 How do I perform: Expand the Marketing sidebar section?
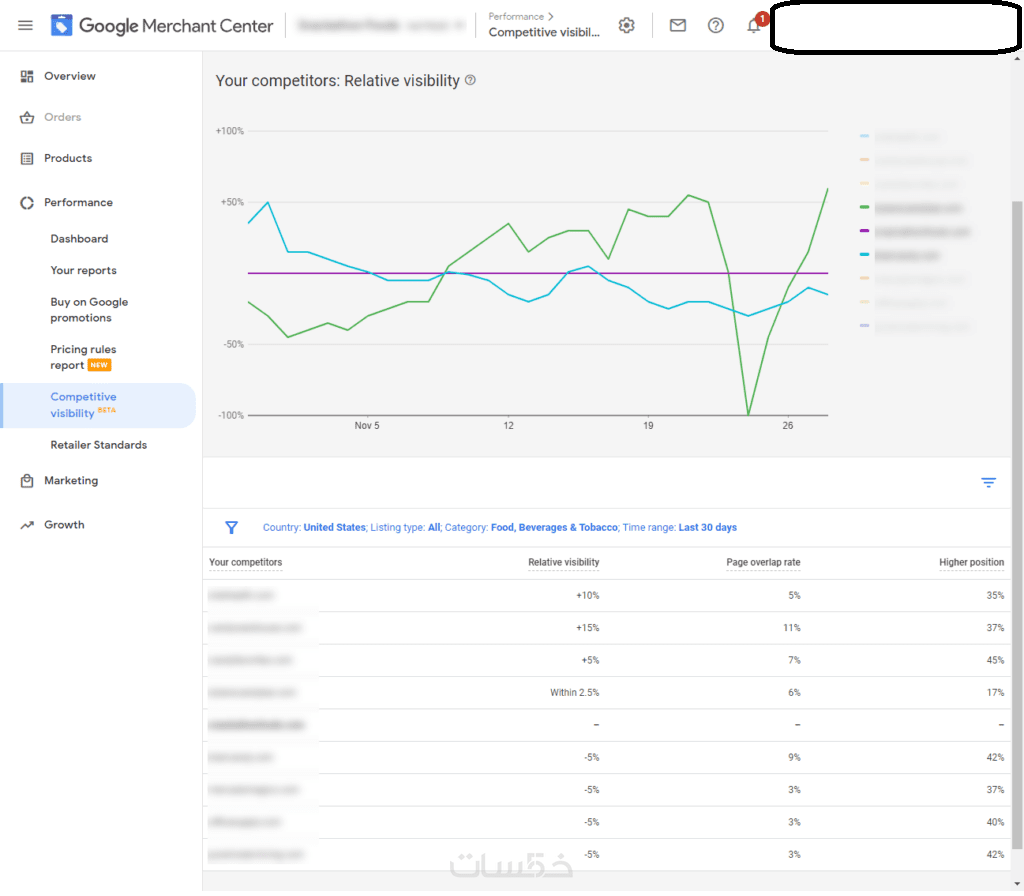(71, 481)
